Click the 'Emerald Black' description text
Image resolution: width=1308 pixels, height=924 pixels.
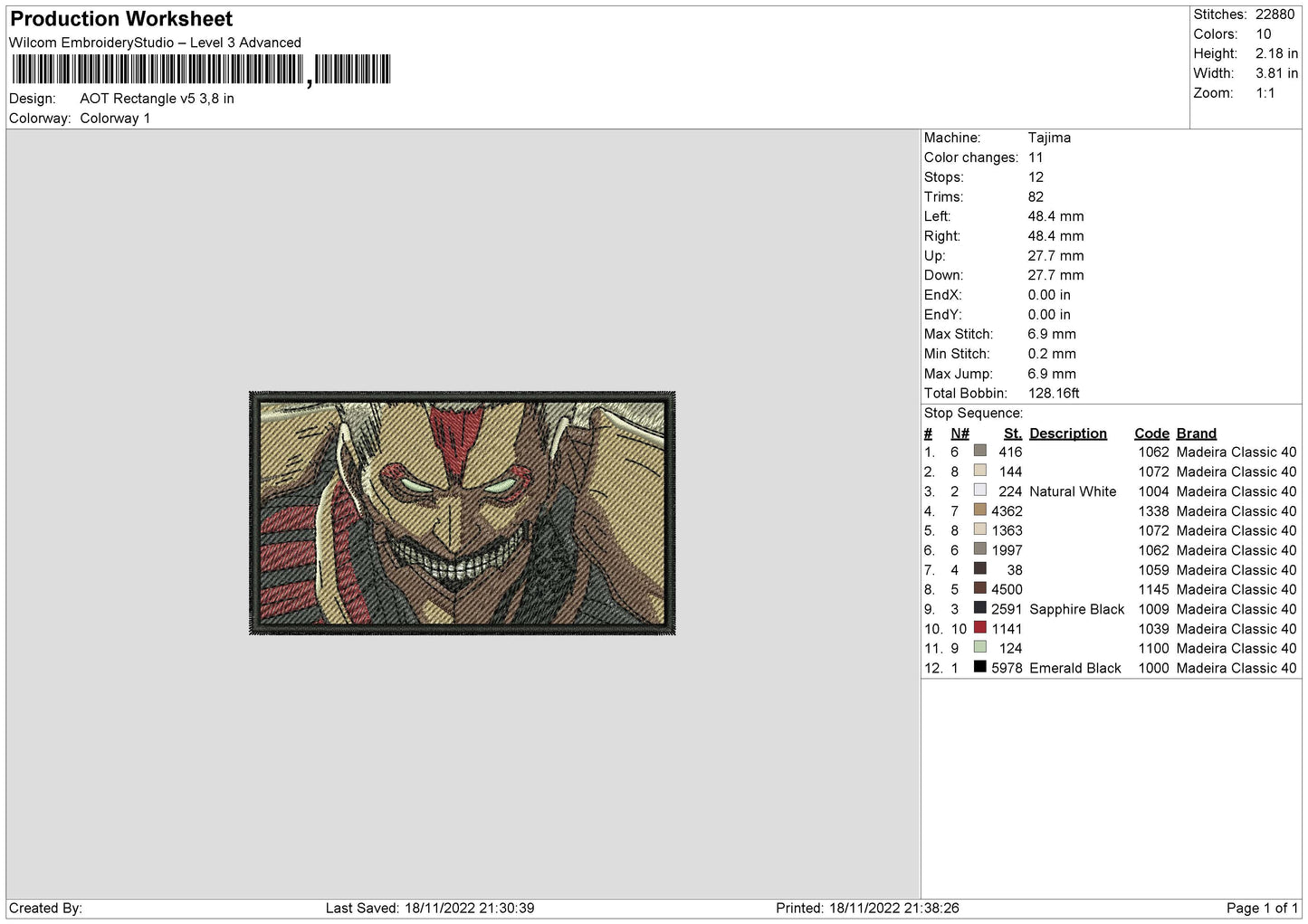1075,668
